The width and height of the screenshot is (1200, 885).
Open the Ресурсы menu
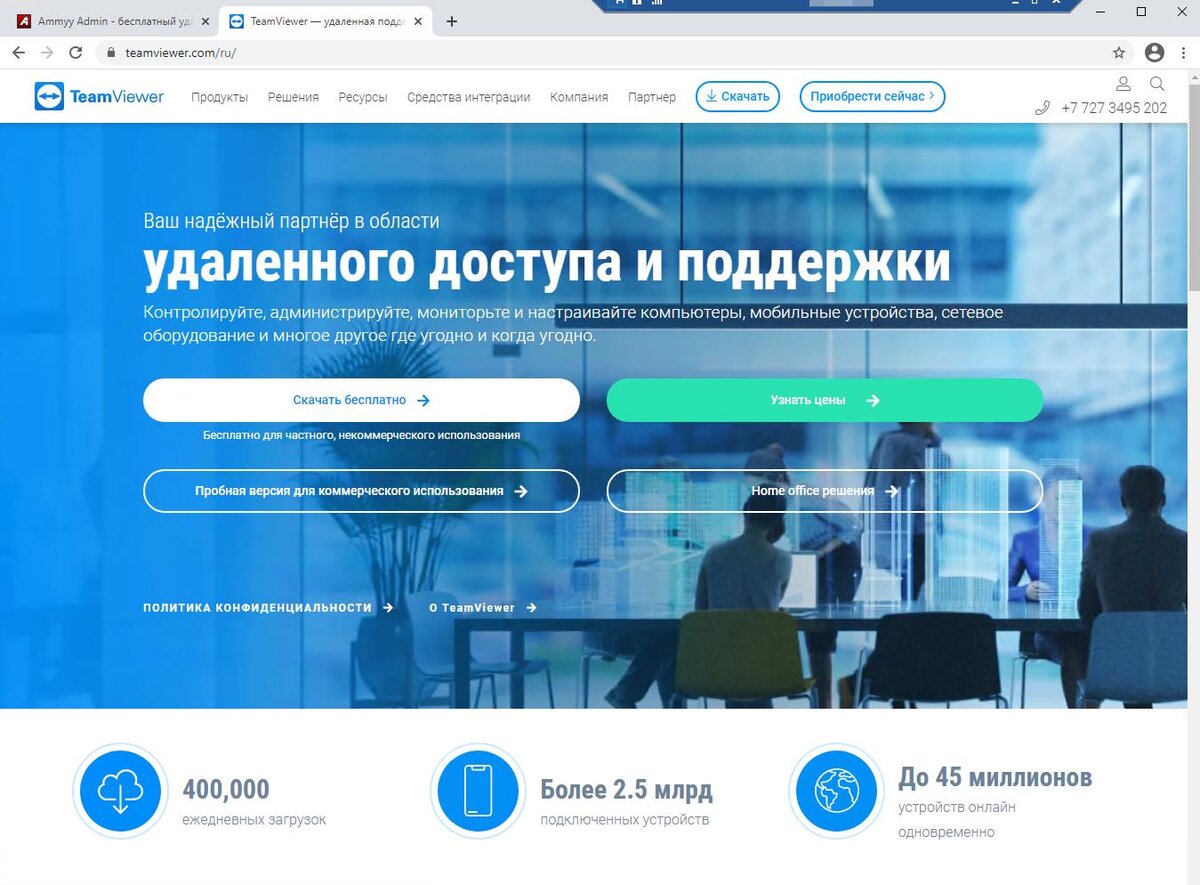point(363,97)
